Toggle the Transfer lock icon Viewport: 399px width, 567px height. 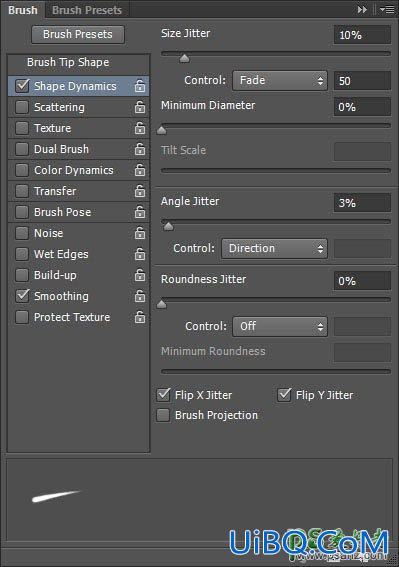tap(140, 191)
